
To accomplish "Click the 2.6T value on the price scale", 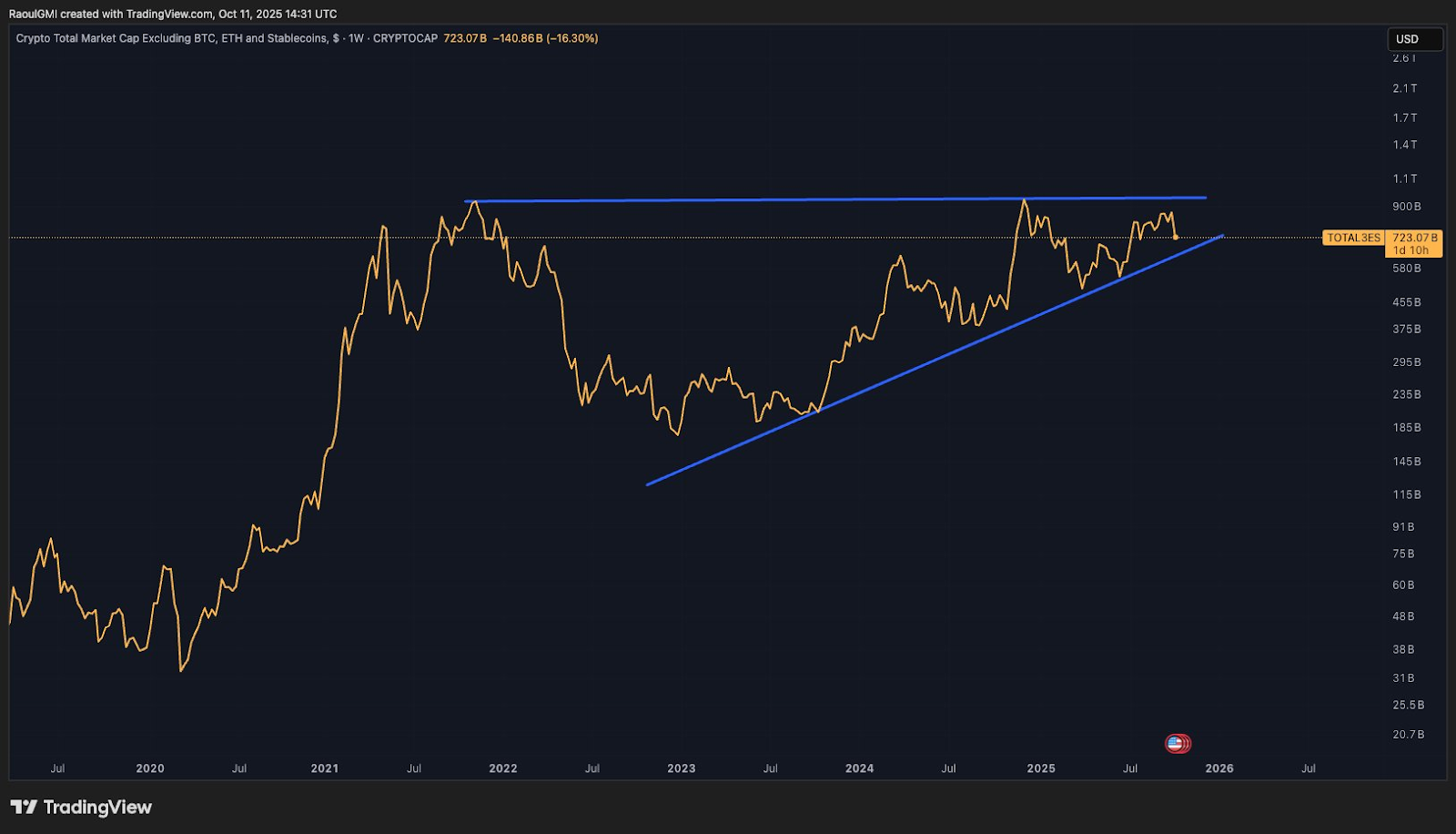I will point(1406,56).
